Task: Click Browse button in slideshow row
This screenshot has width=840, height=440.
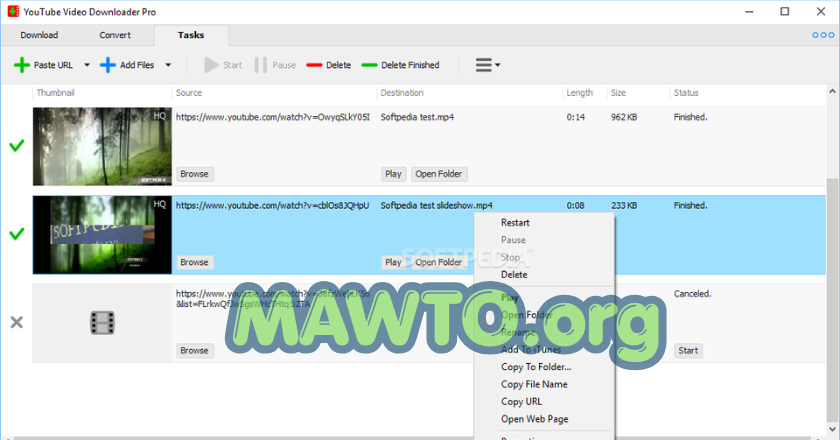Action: [194, 262]
